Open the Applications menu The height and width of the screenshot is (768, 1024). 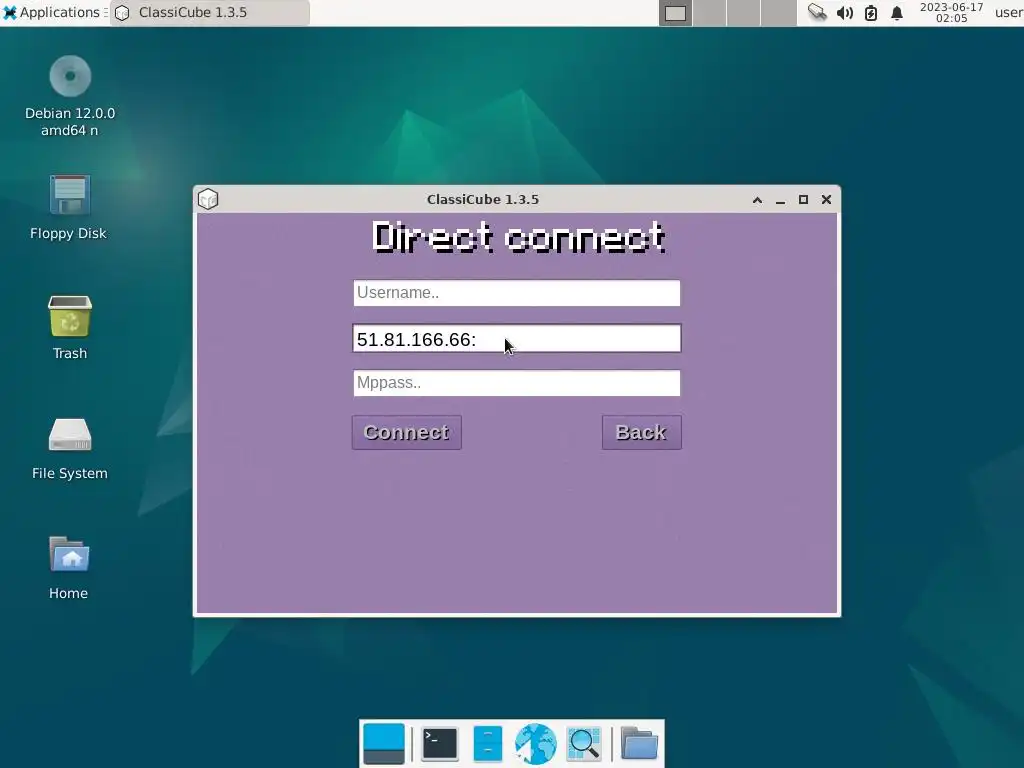pyautogui.click(x=54, y=12)
